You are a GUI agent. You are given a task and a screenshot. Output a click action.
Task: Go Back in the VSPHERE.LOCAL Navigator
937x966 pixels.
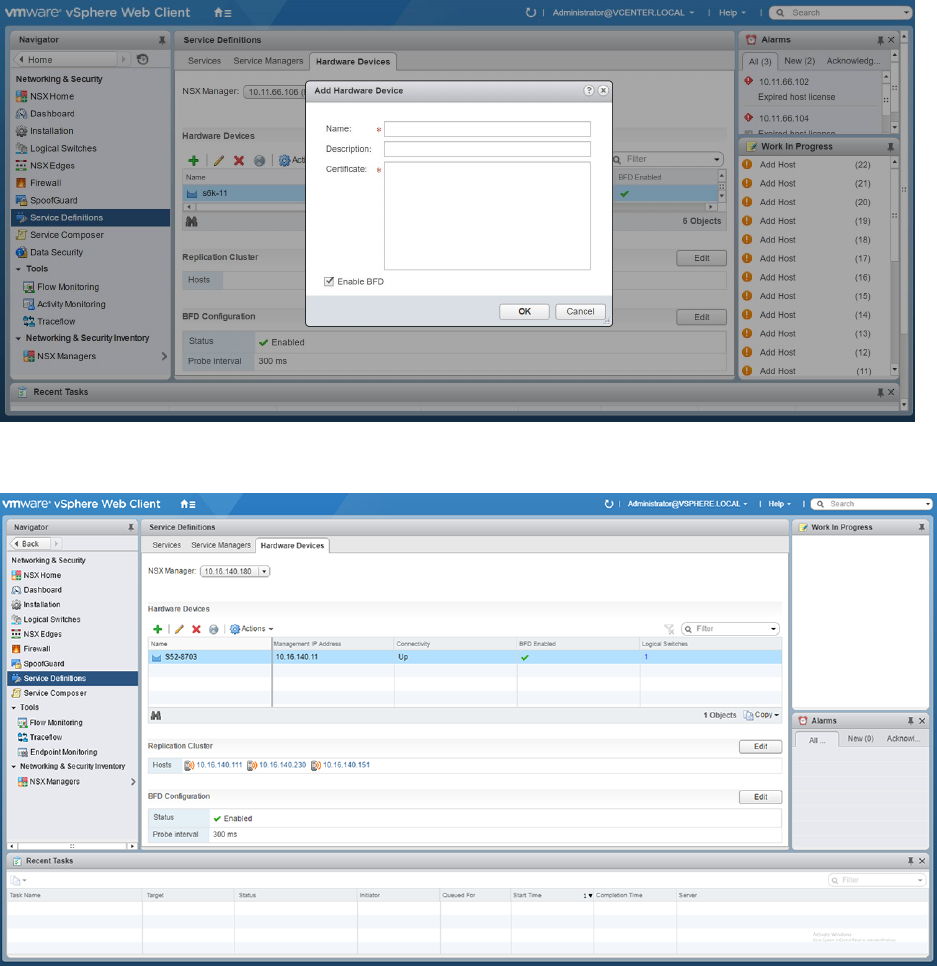[30, 544]
